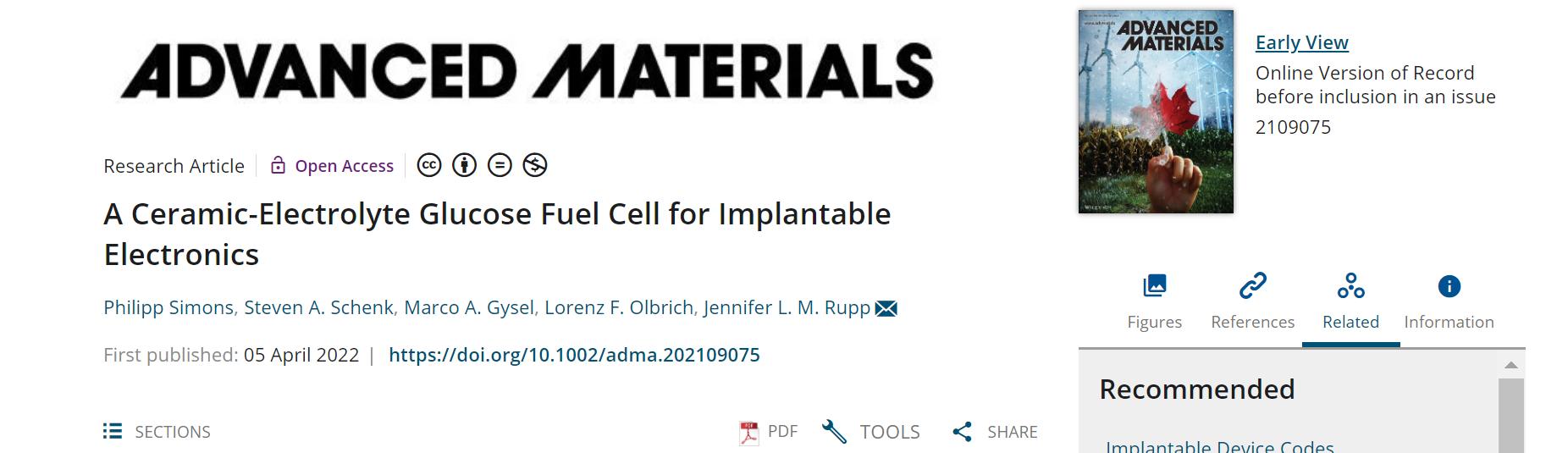This screenshot has width=1568, height=453.
Task: Click the non-commercial crossed dollar icon
Action: coord(535,165)
